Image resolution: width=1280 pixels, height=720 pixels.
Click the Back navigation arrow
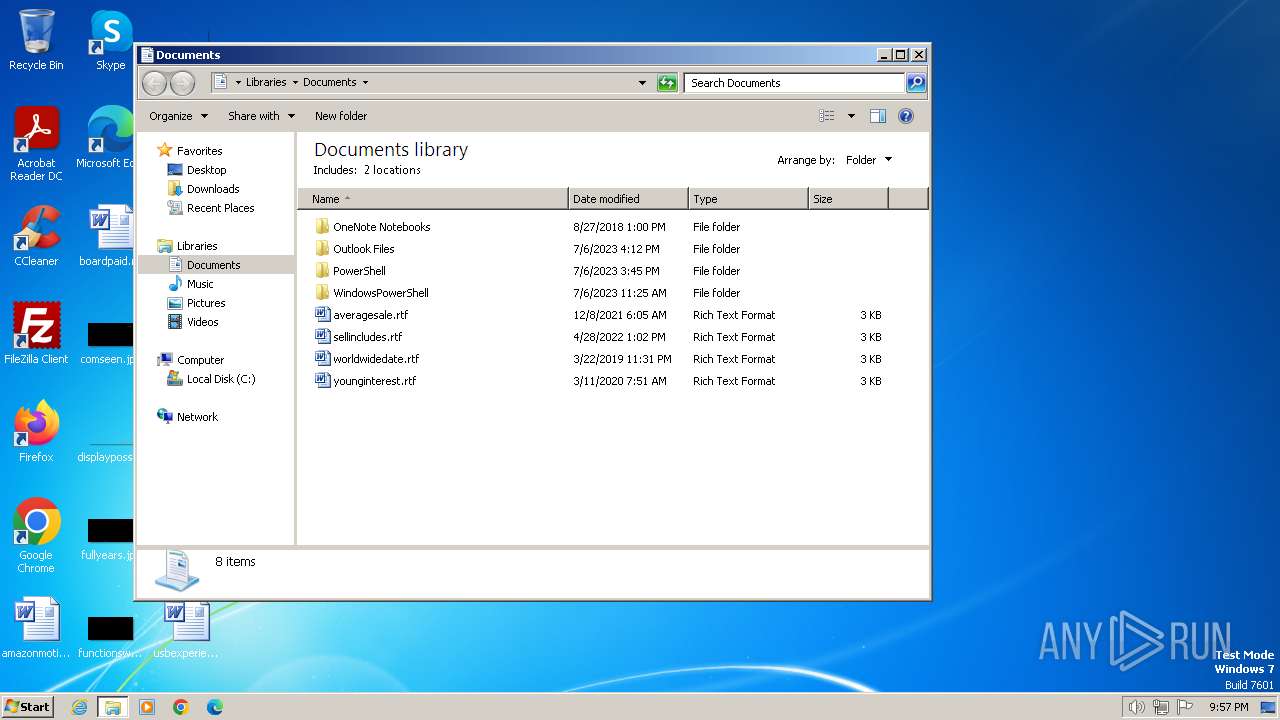pyautogui.click(x=154, y=83)
